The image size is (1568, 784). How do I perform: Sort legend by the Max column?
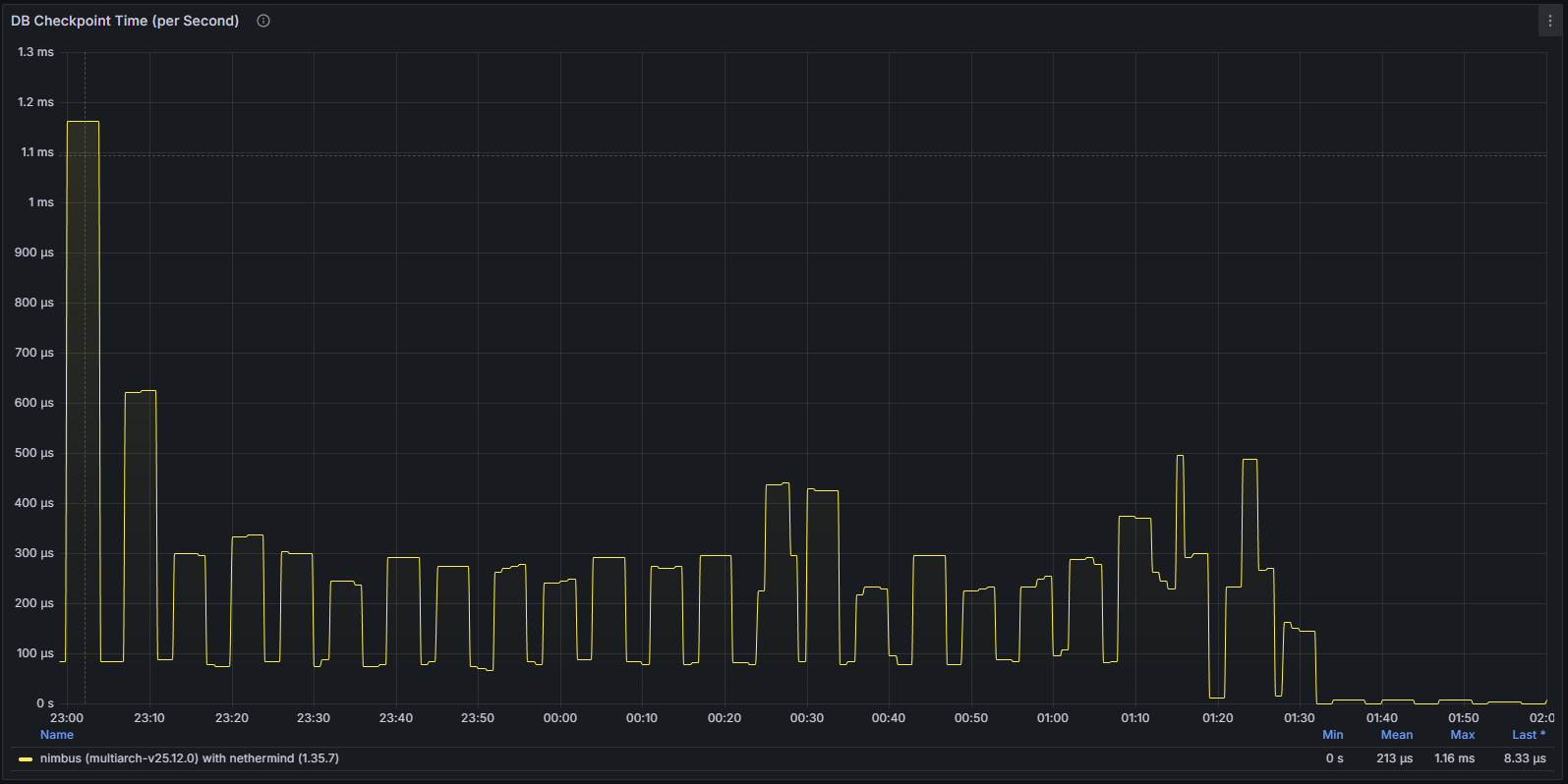(x=1462, y=735)
